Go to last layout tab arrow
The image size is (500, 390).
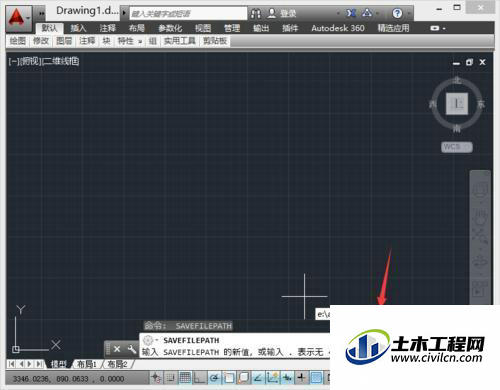[39, 364]
